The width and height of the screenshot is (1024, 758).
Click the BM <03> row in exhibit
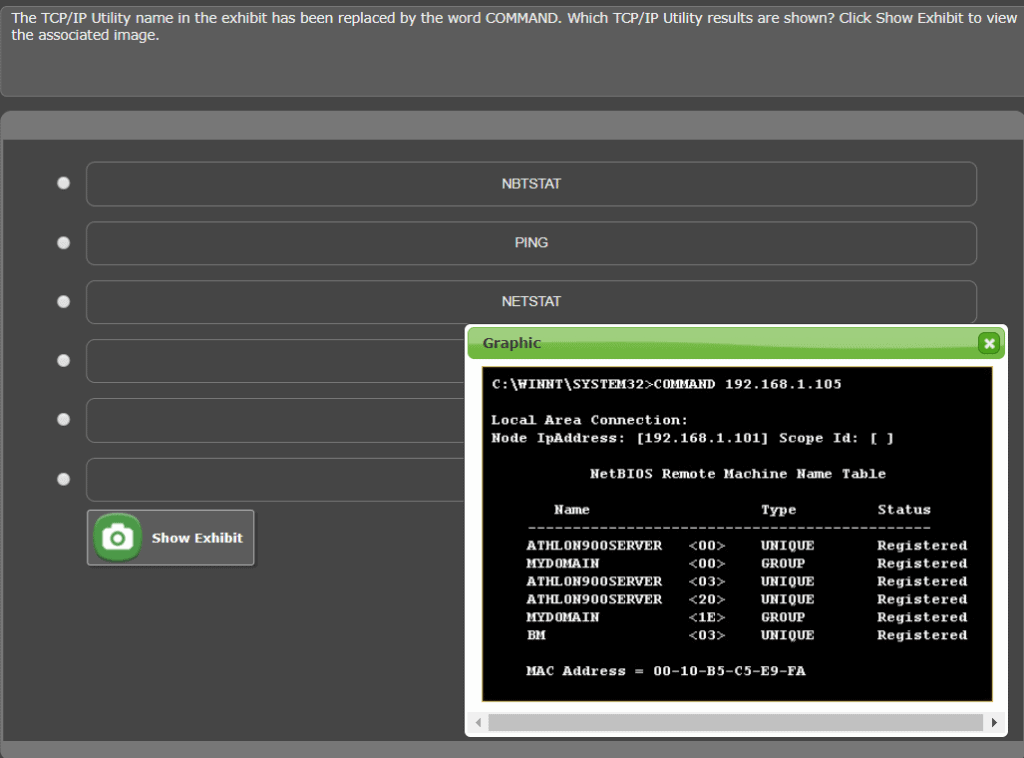[746, 635]
